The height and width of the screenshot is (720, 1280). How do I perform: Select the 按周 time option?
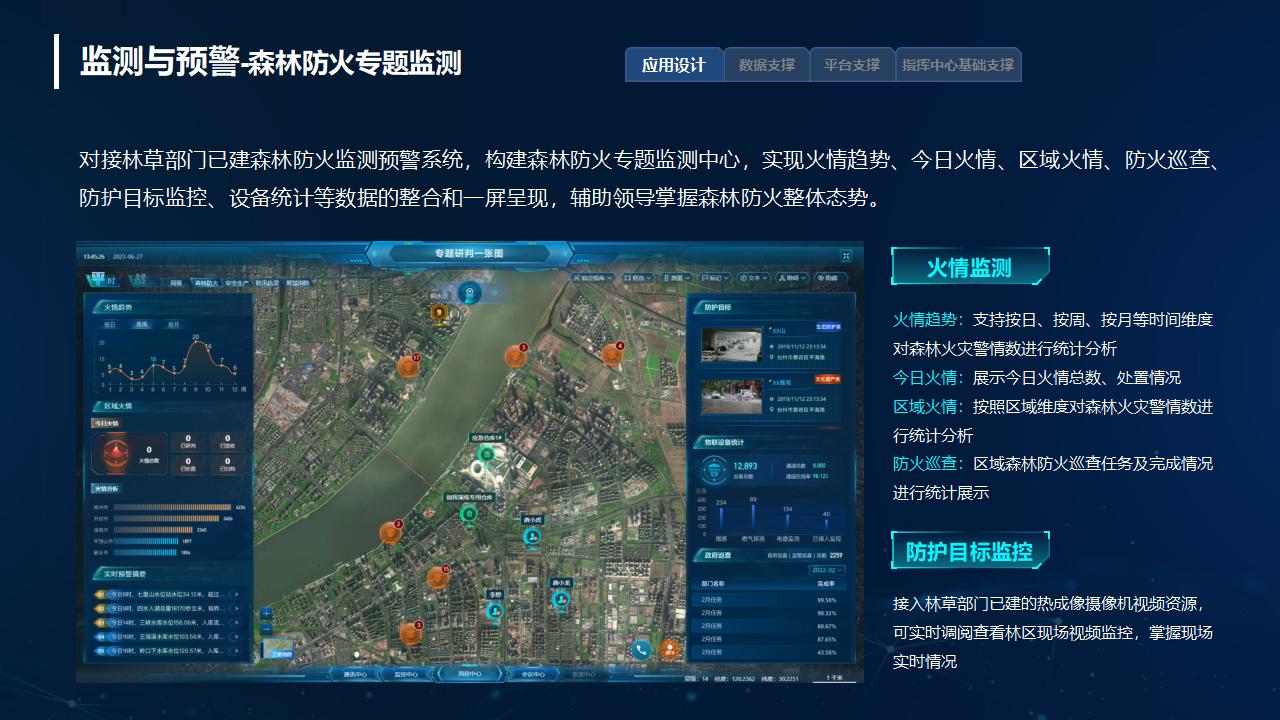[x=142, y=325]
